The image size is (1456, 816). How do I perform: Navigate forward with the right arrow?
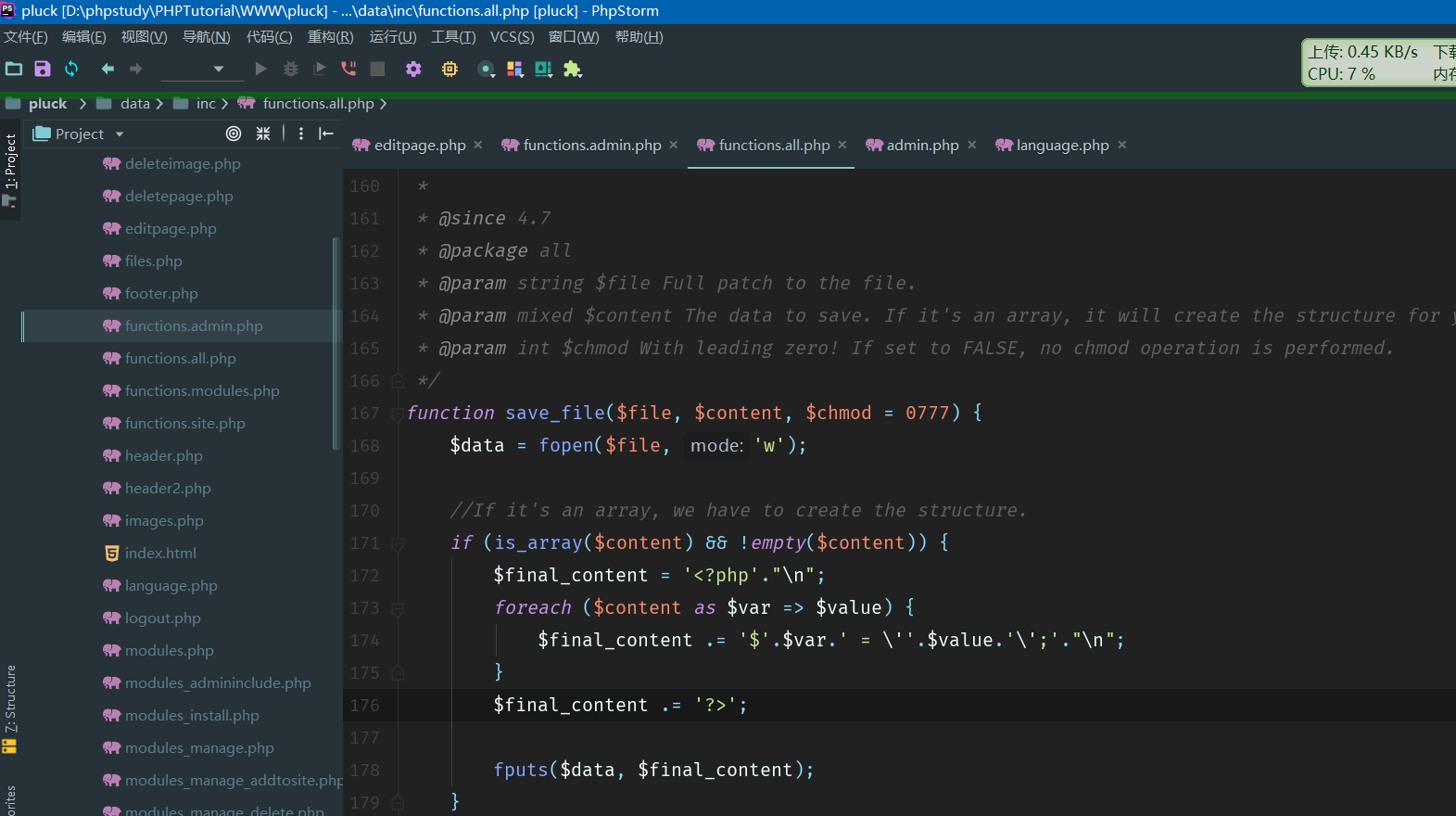pos(136,69)
